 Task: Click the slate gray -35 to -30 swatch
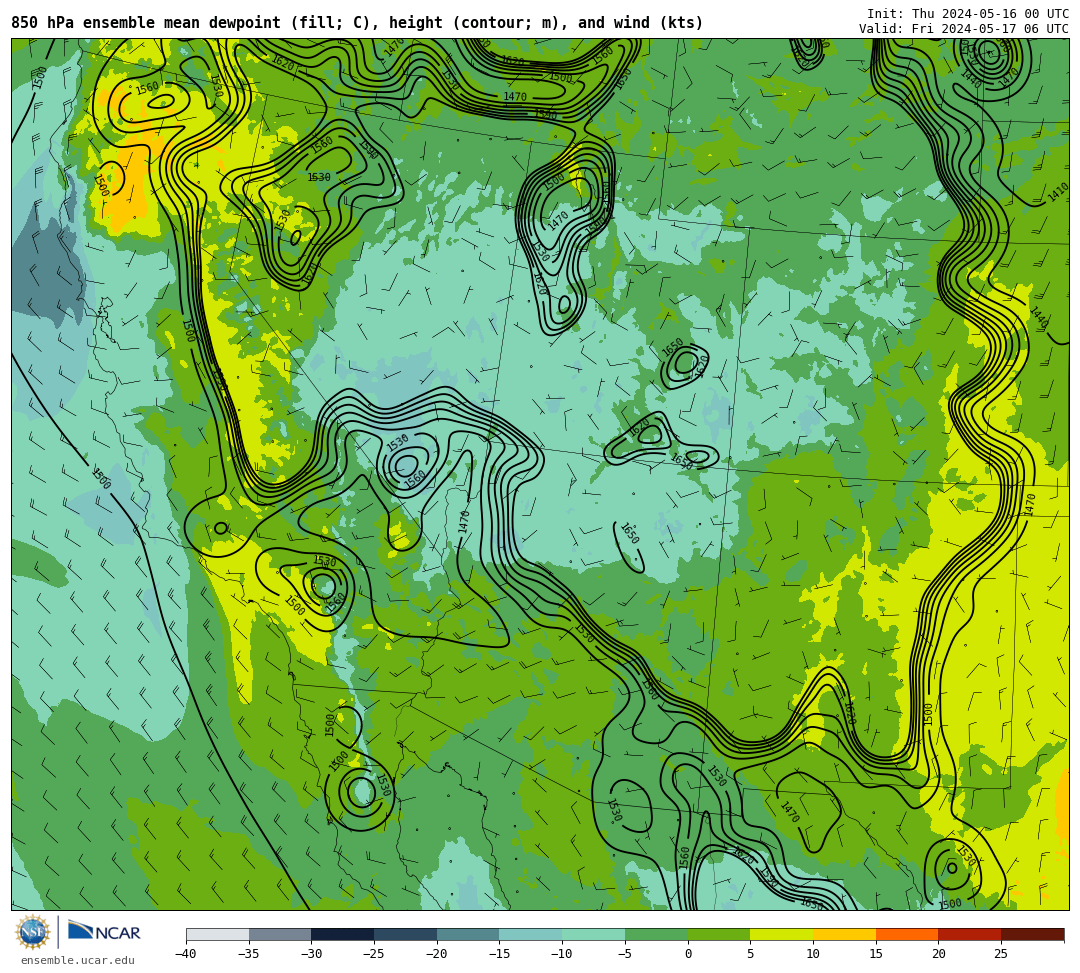(x=280, y=934)
